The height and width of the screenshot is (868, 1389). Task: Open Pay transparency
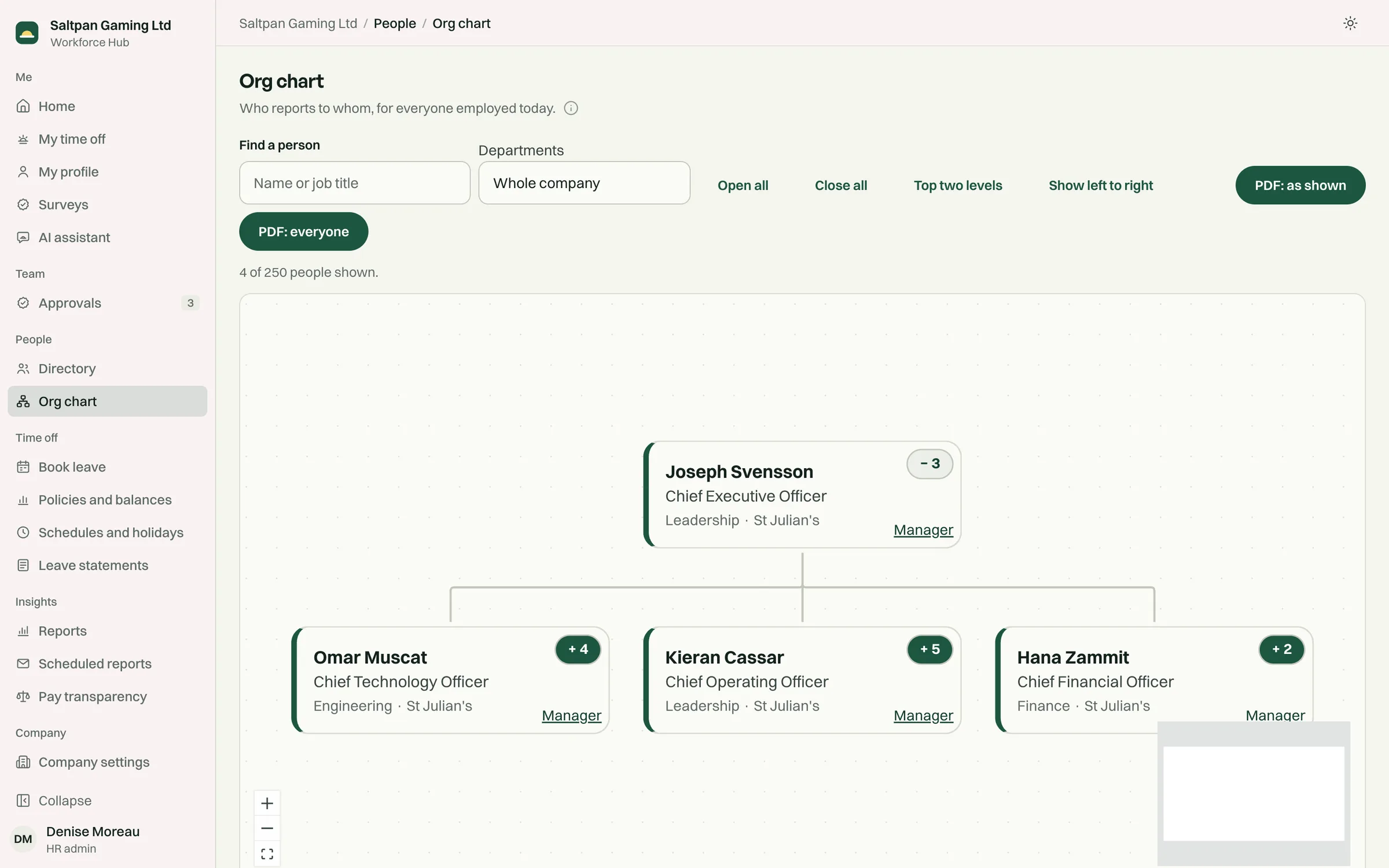coord(107,696)
